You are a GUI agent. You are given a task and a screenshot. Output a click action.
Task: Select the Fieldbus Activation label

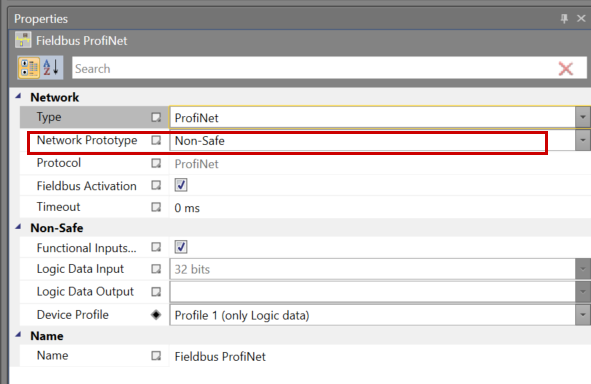point(87,186)
